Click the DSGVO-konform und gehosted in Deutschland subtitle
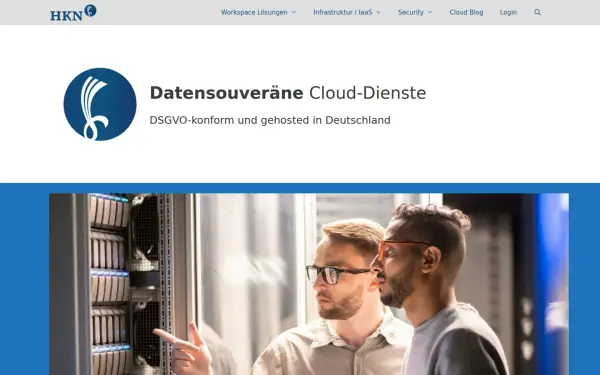 tap(270, 120)
